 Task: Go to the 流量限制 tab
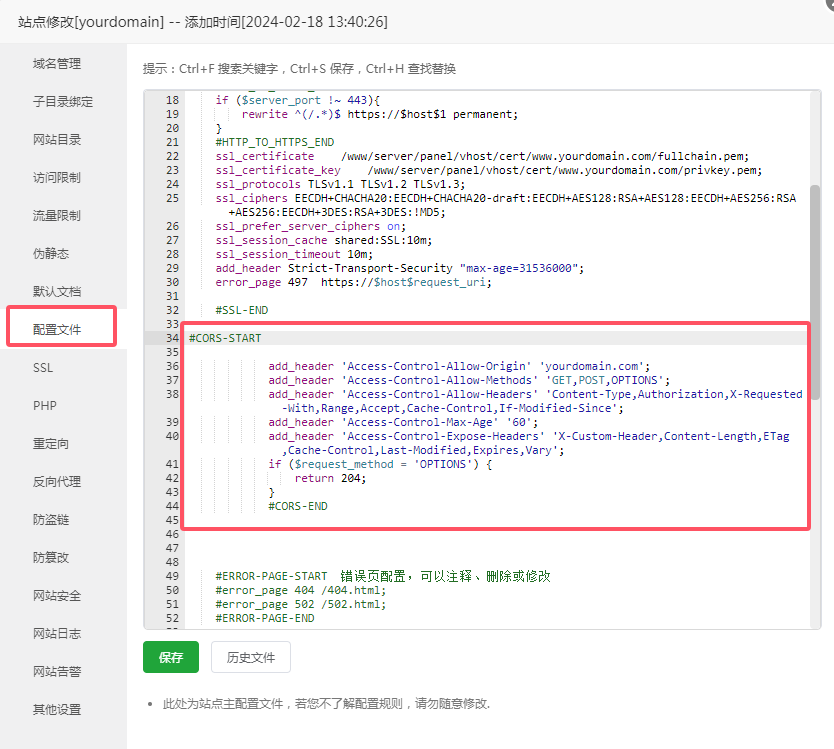click(57, 215)
